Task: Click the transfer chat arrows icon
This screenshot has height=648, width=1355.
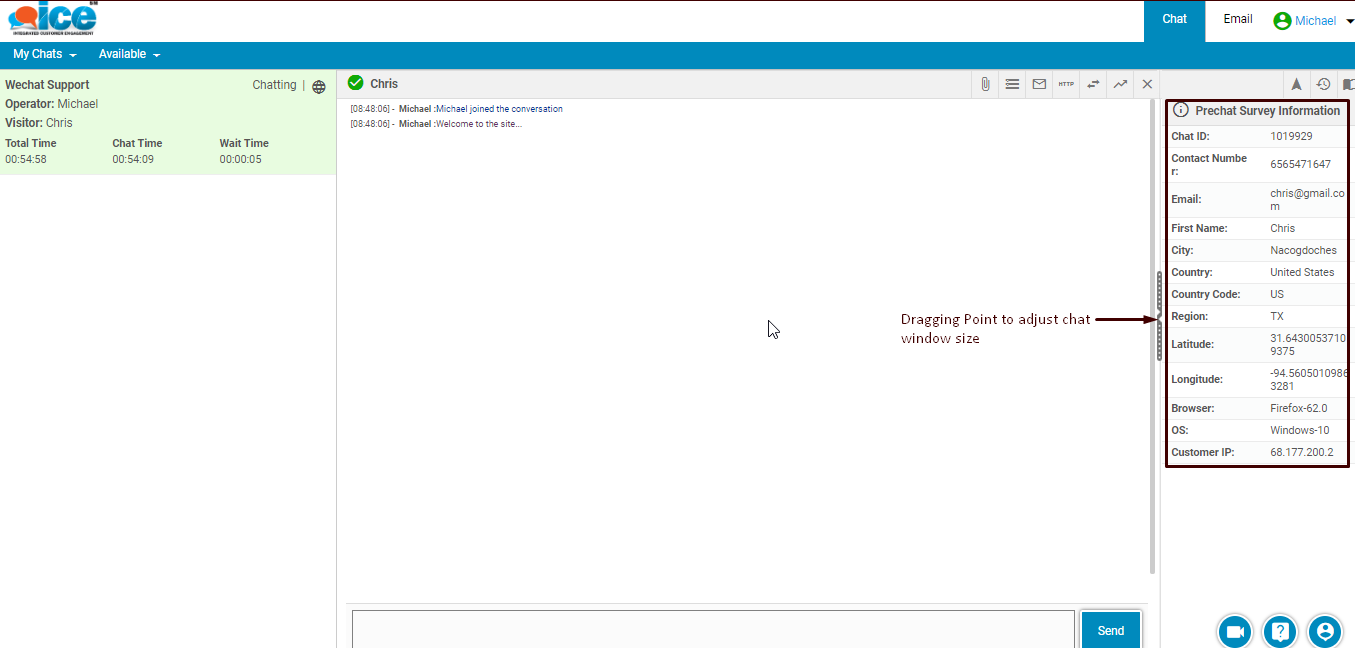Action: 1093,84
